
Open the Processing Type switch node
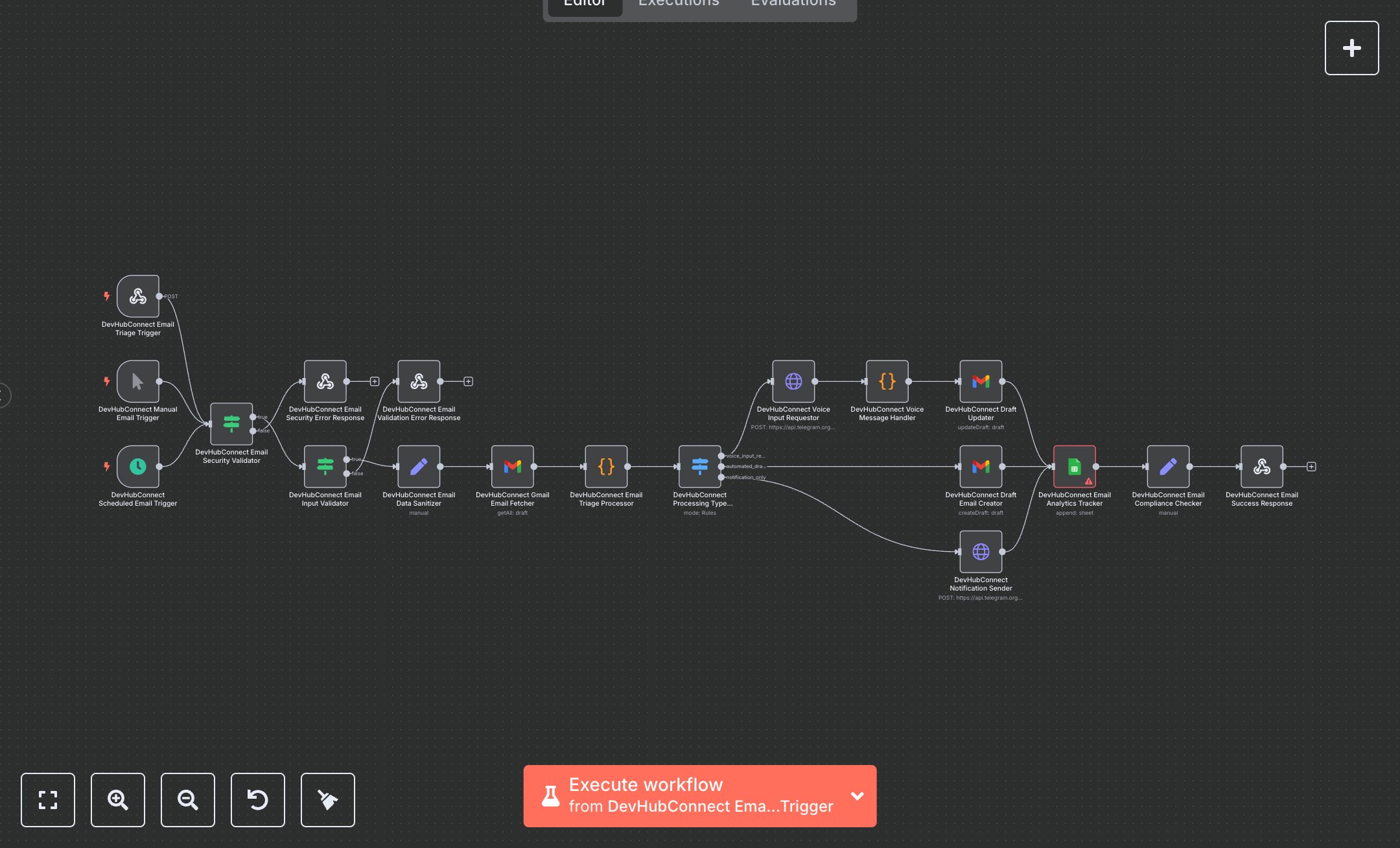click(699, 466)
